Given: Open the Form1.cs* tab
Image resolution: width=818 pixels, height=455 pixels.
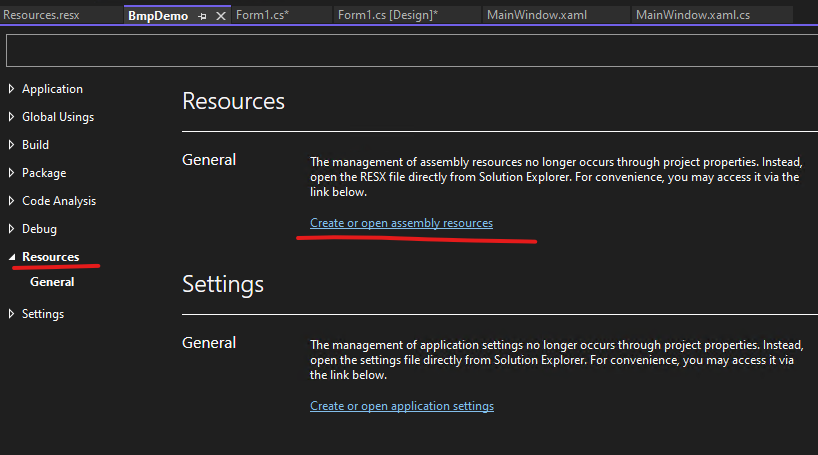Looking at the screenshot, I should tap(262, 16).
